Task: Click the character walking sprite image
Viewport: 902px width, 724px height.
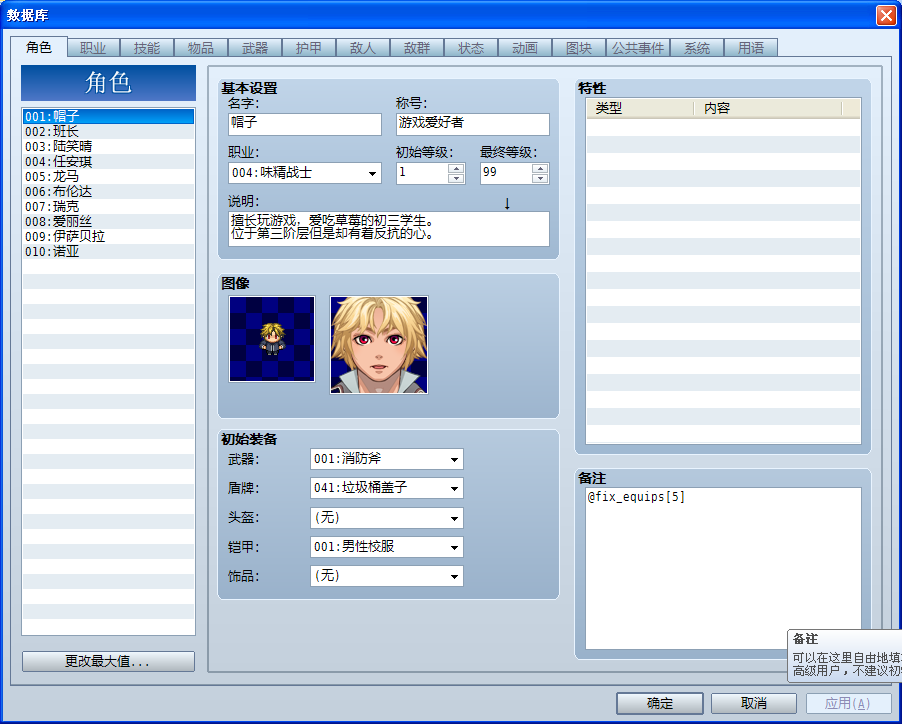Action: tap(272, 339)
